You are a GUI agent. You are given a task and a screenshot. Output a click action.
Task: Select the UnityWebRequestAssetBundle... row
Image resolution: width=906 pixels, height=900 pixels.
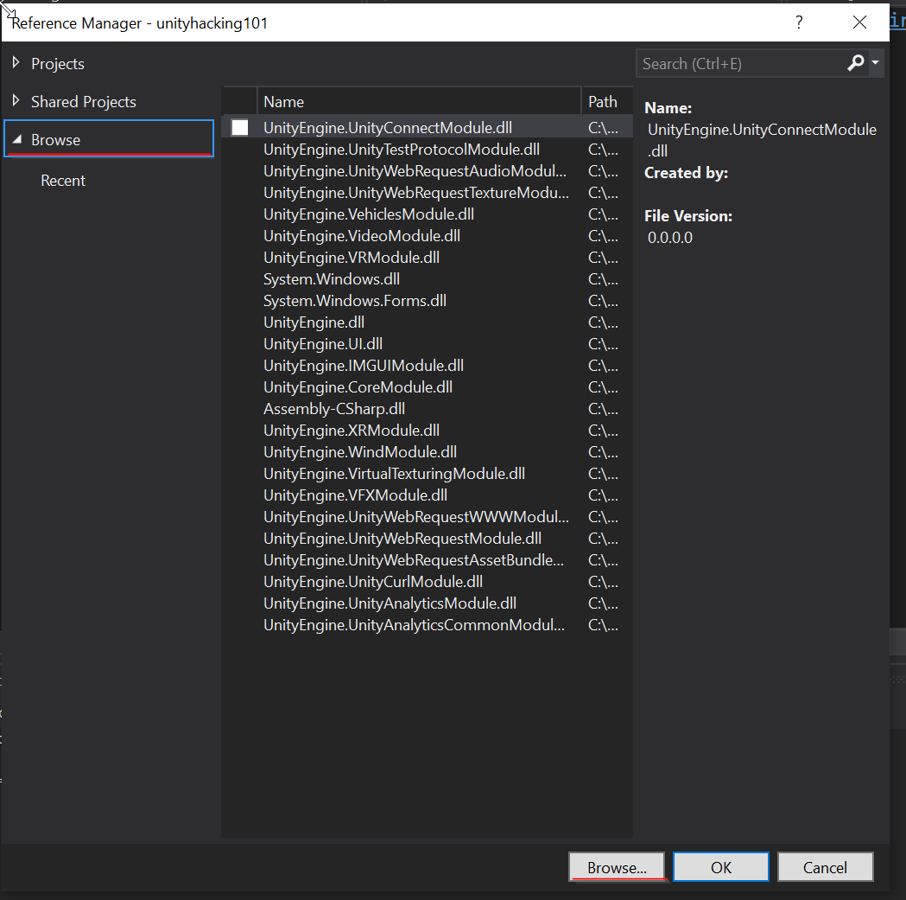point(427,560)
